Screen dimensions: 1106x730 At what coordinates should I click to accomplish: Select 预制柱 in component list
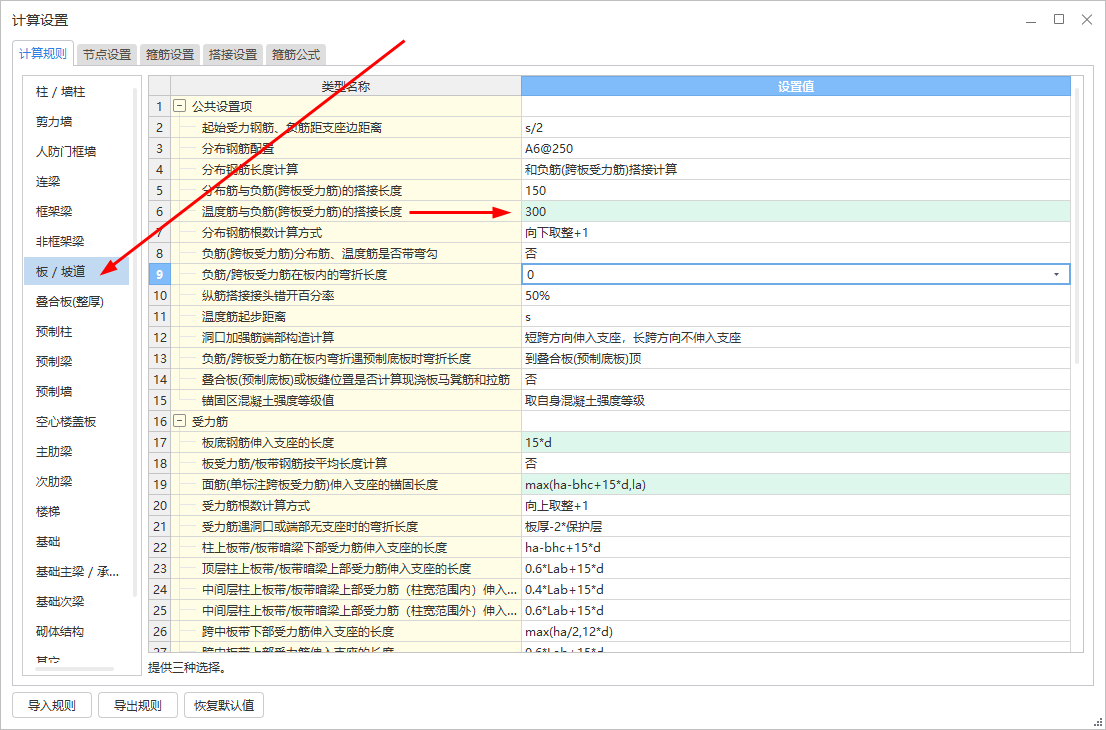tap(77, 331)
